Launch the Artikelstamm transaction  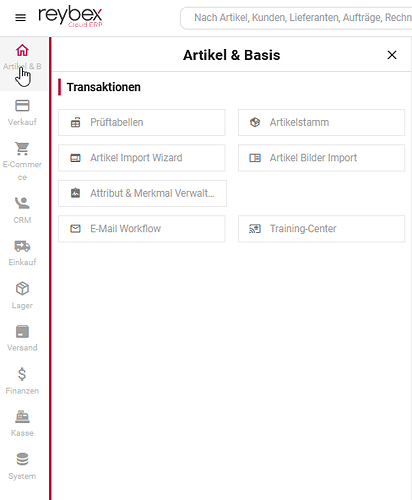321,122
